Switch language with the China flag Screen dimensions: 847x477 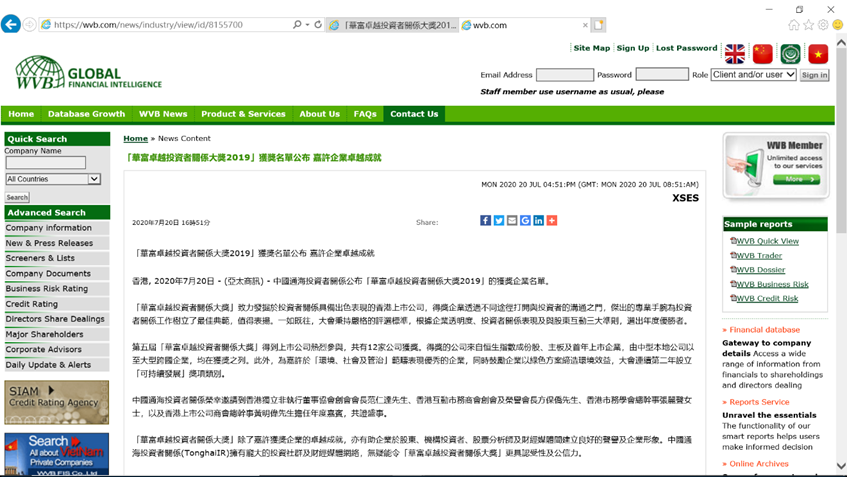(x=763, y=53)
